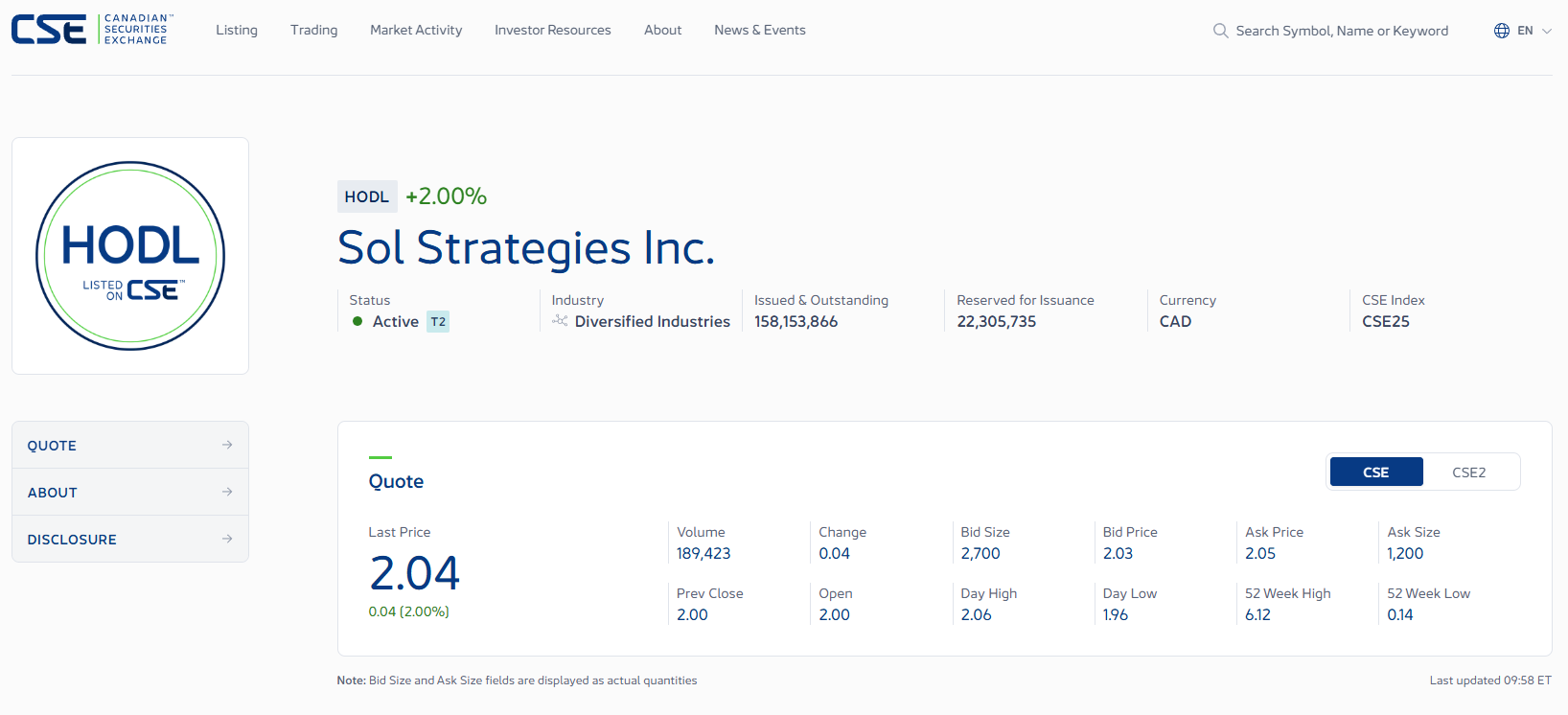Open the Market Activity menu
1568x715 pixels.
click(416, 30)
